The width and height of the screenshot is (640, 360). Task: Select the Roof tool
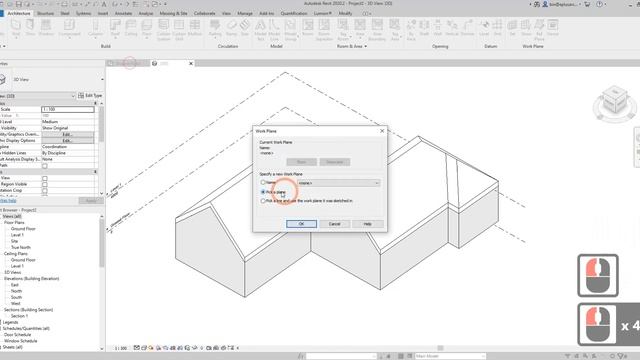115,29
